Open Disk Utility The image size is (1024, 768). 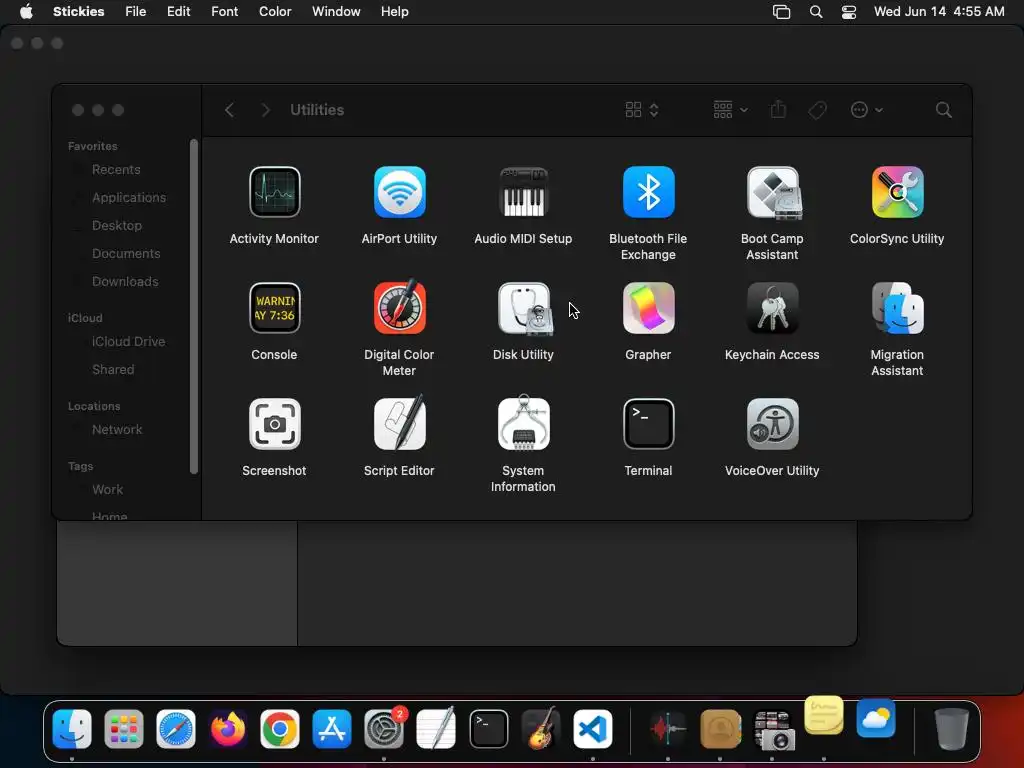[524, 308]
